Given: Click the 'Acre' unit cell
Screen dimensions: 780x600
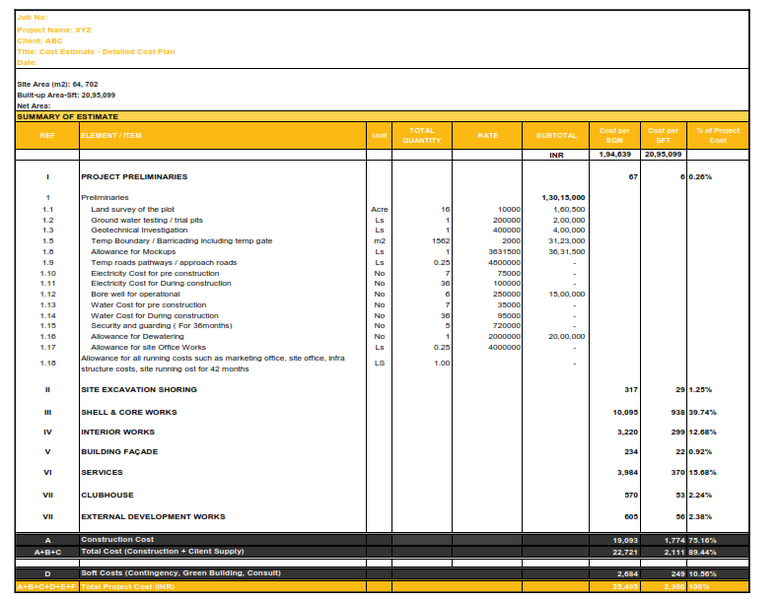Looking at the screenshot, I should pyautogui.click(x=379, y=209).
